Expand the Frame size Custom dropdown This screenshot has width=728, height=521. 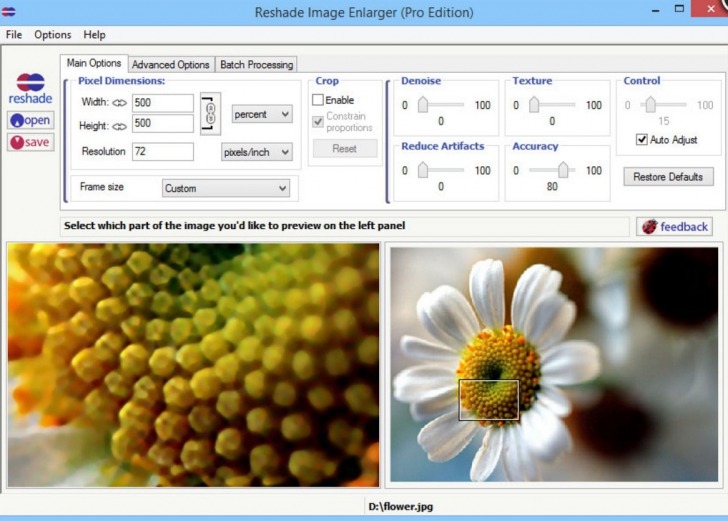pos(226,188)
